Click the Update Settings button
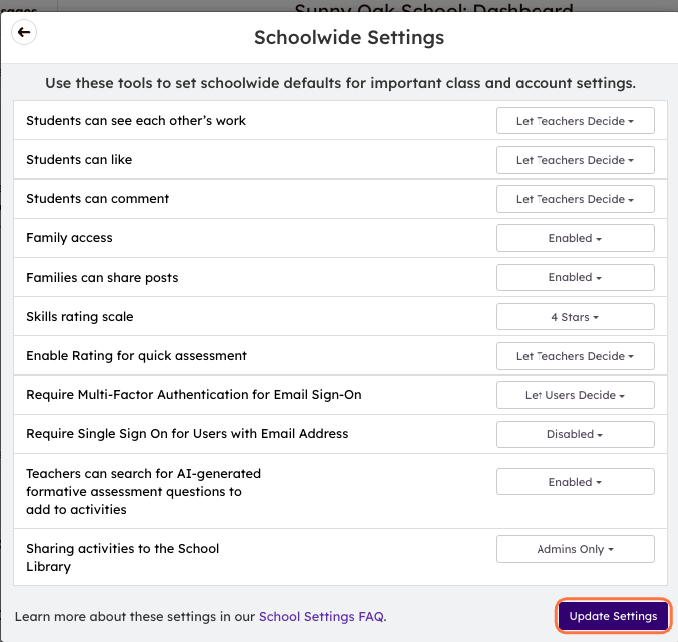Image resolution: width=678 pixels, height=642 pixels. [613, 616]
